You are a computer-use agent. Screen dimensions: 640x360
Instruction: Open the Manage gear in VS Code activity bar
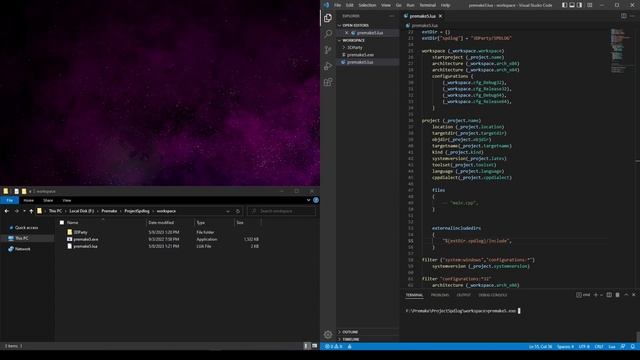tap(328, 335)
